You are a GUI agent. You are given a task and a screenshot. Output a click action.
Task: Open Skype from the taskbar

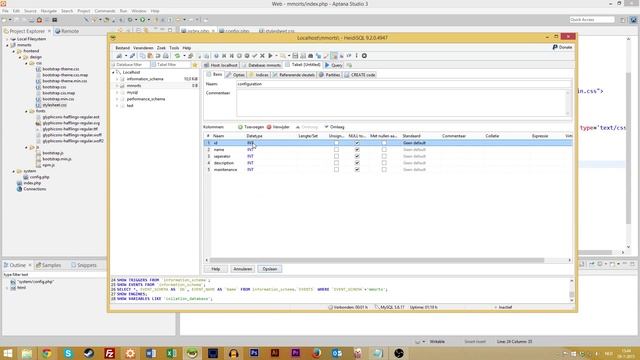coord(68,353)
